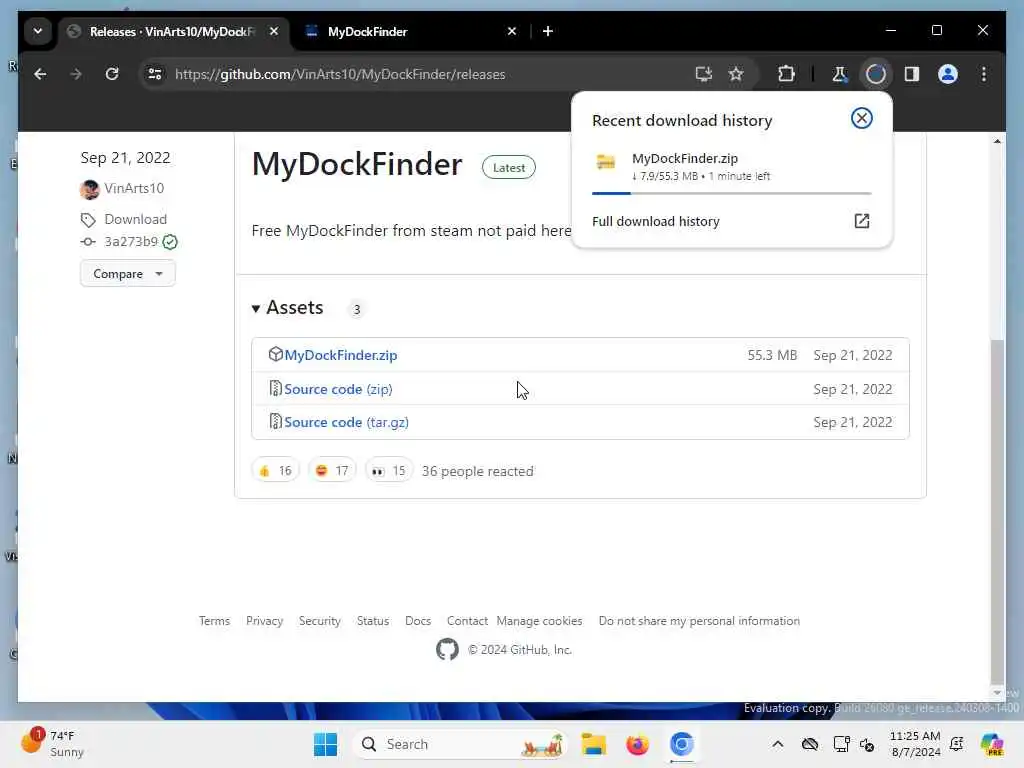Download Source code (tar.gz)
Viewport: 1024px width, 768px height.
[x=346, y=423]
